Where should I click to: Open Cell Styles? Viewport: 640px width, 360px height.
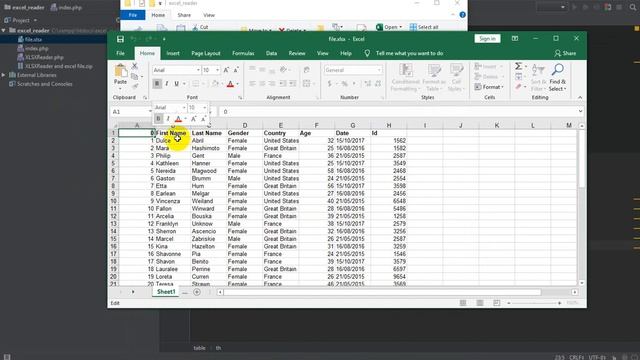click(456, 78)
